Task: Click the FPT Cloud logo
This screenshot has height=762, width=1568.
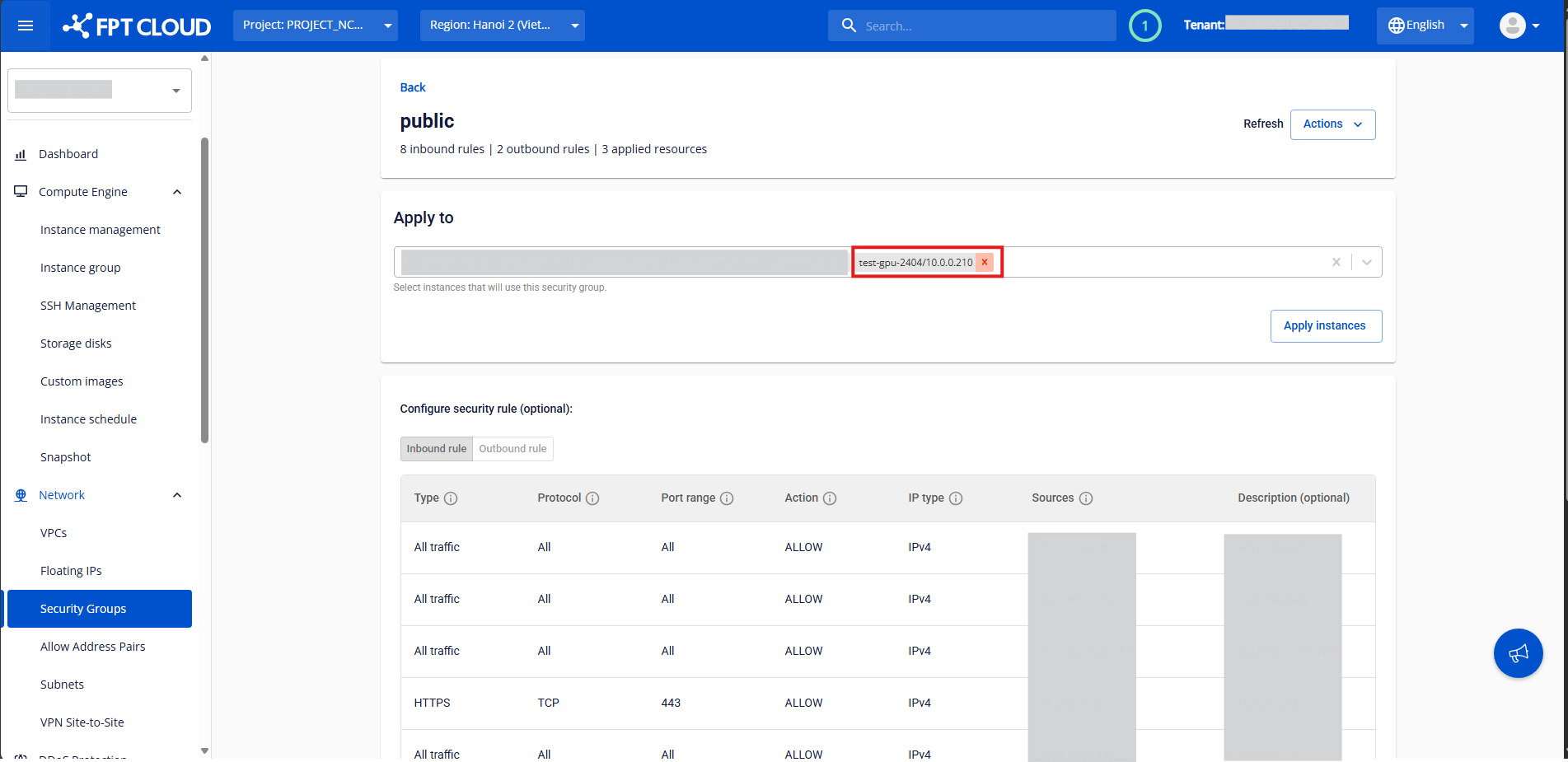Action: click(x=137, y=26)
